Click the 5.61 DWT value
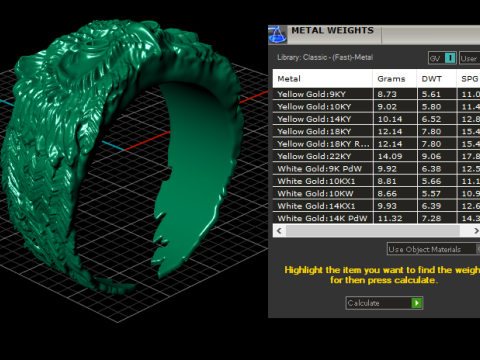 431,94
